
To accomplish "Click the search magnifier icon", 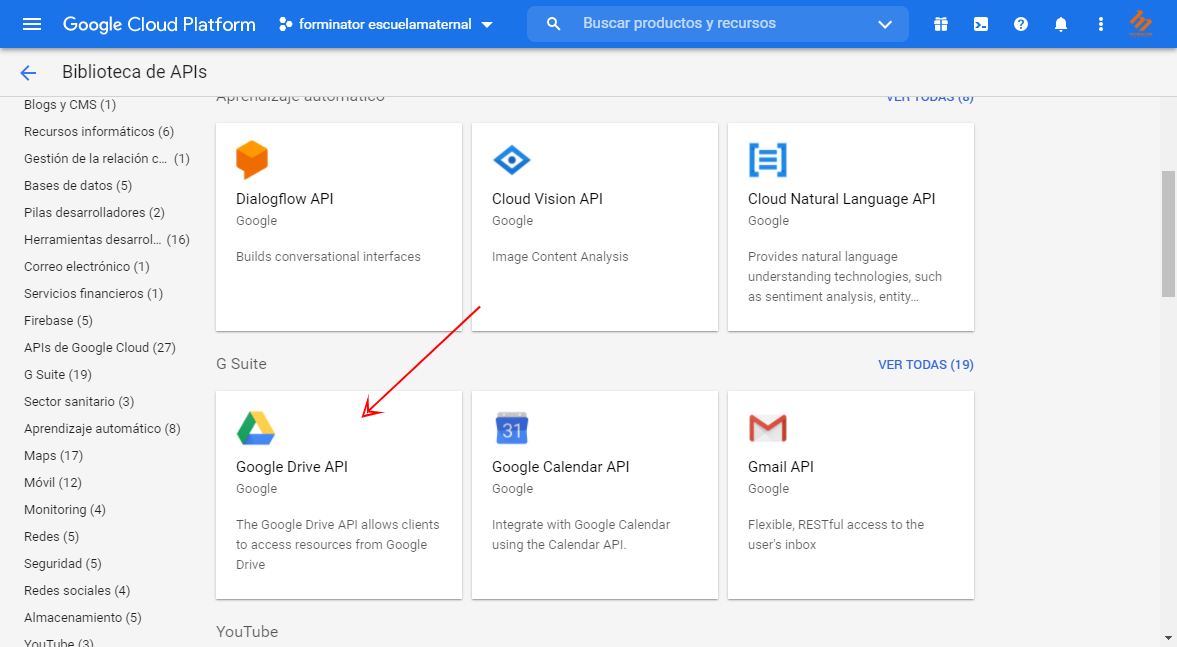I will 553,24.
